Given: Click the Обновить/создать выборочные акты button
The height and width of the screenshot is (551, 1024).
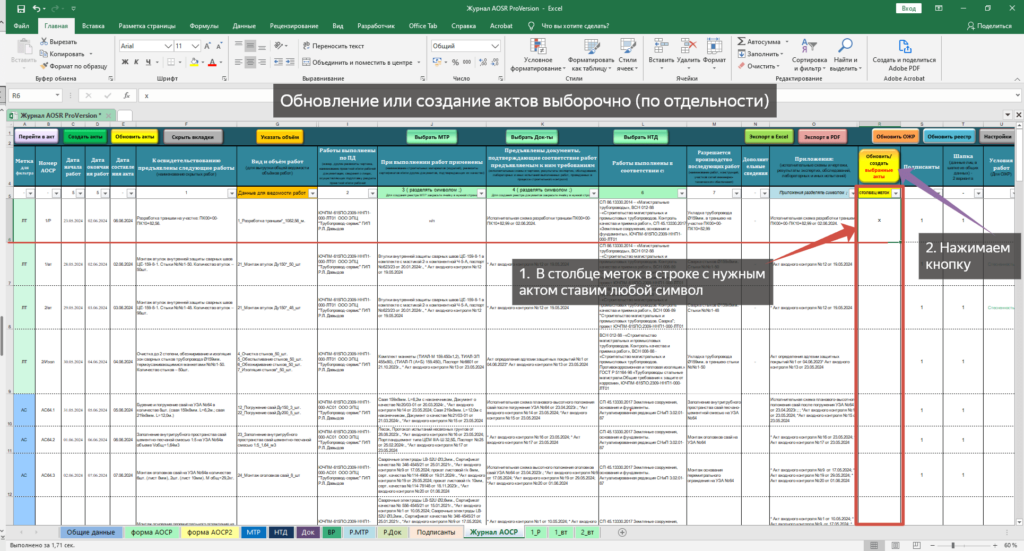Looking at the screenshot, I should point(879,165).
